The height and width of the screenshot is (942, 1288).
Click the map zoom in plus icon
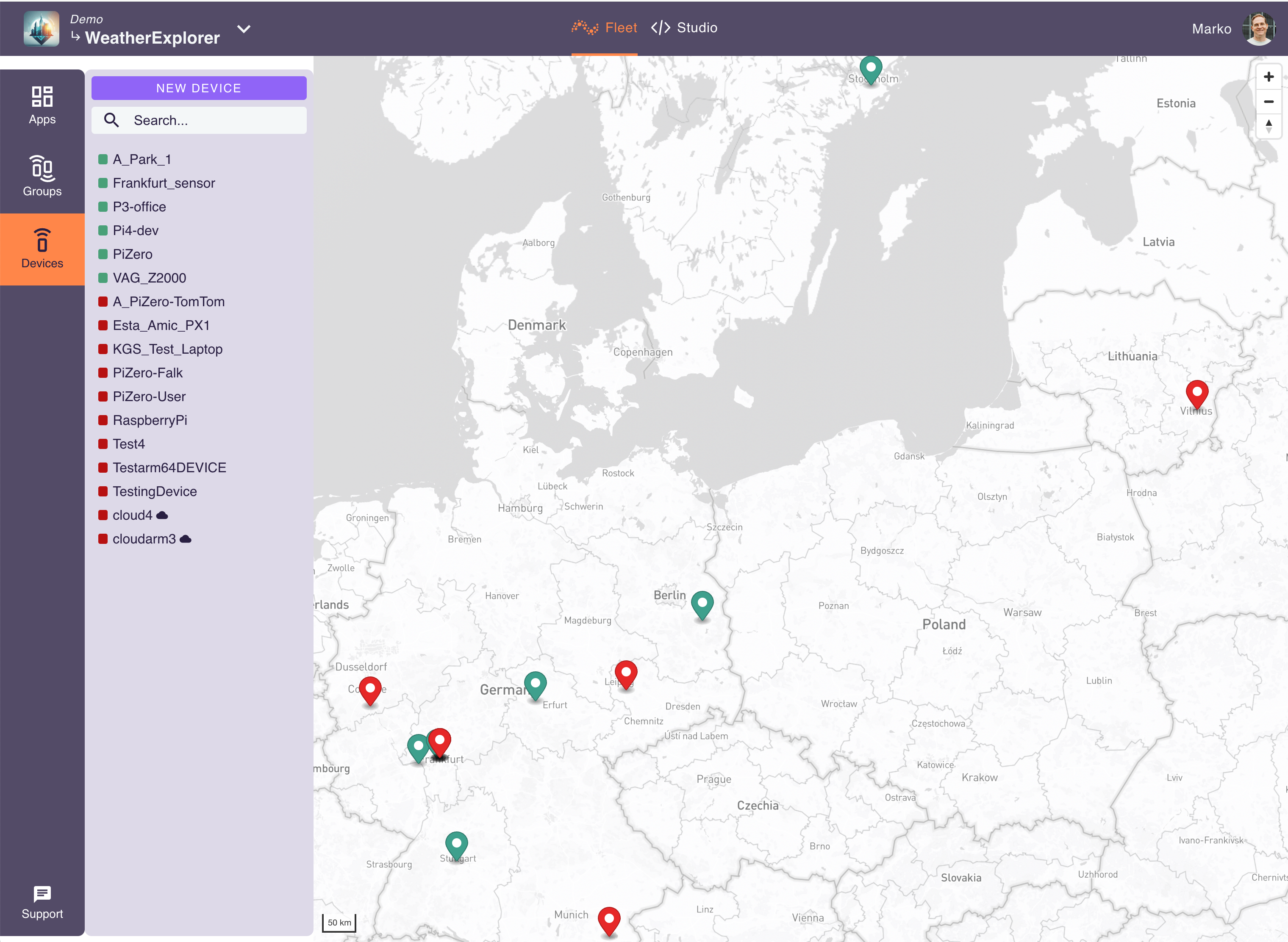click(1269, 77)
